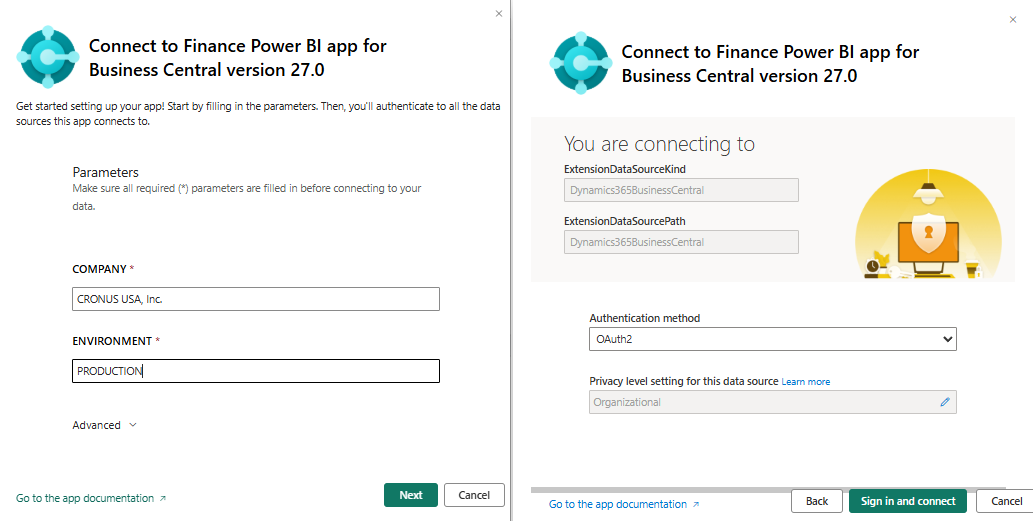The height and width of the screenshot is (521, 1033).
Task: Open the Learn more privacy link
Action: pos(806,382)
